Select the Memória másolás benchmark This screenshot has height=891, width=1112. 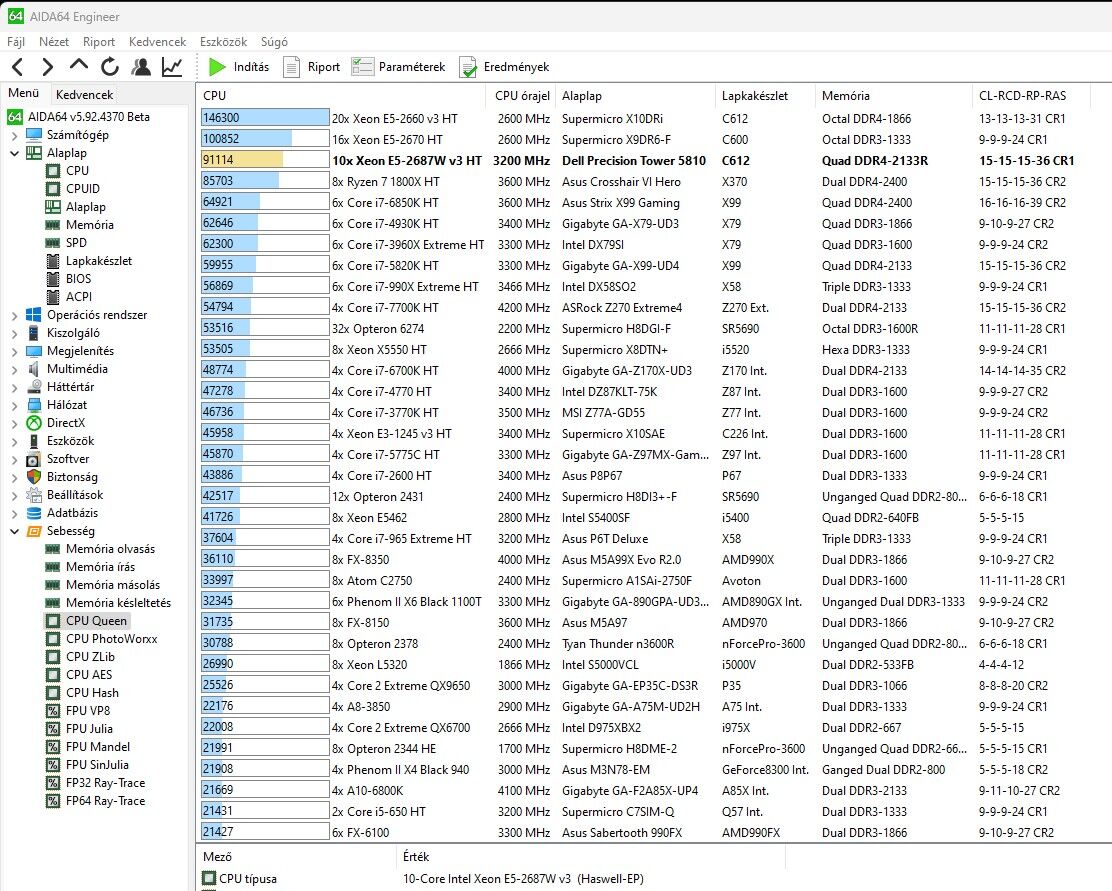[x=103, y=585]
